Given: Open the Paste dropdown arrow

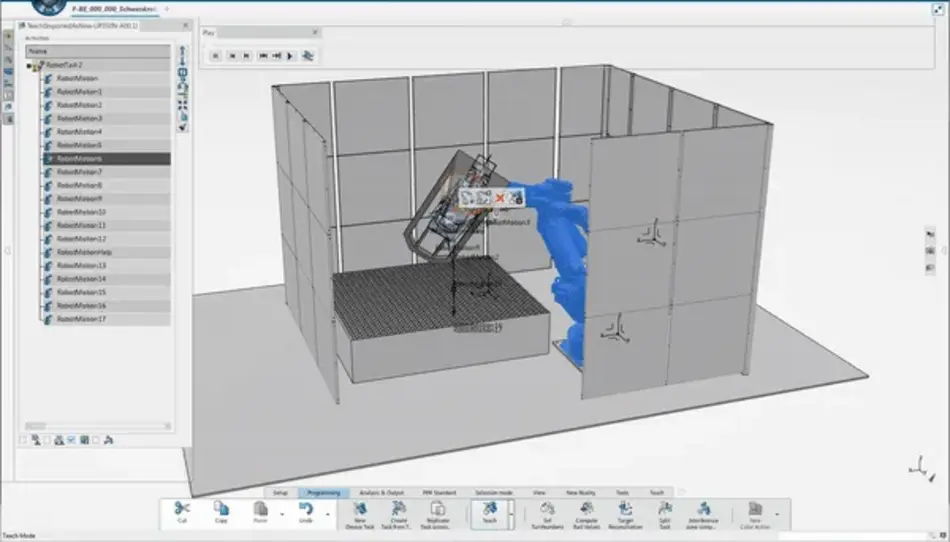Looking at the screenshot, I should click(281, 516).
